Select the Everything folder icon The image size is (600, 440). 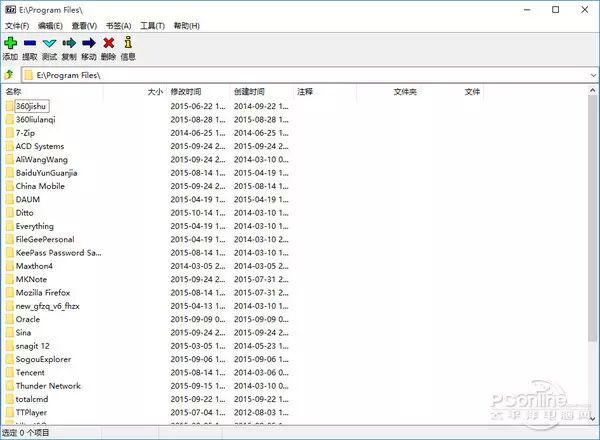pyautogui.click(x=10, y=226)
